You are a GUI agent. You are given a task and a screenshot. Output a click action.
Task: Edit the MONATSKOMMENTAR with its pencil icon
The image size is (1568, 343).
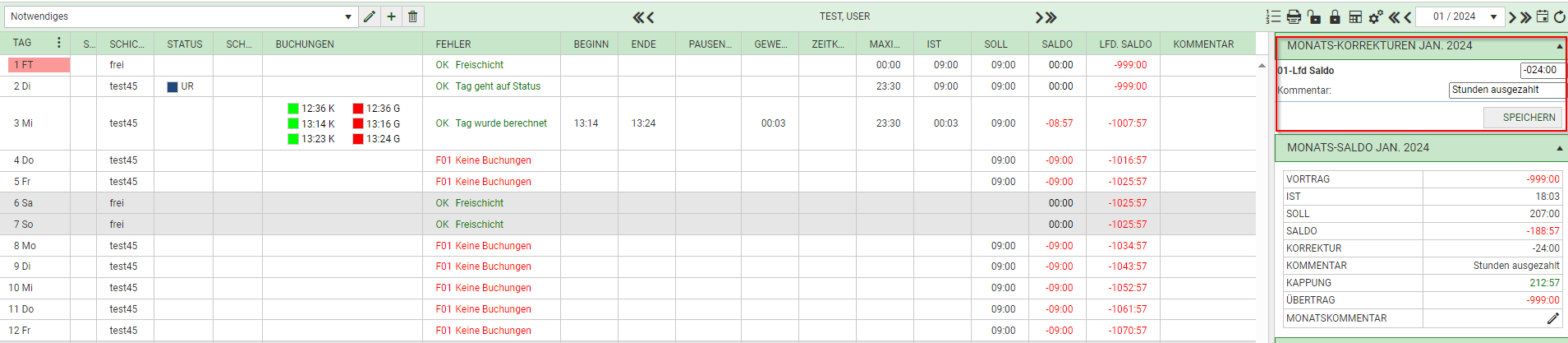point(1552,318)
